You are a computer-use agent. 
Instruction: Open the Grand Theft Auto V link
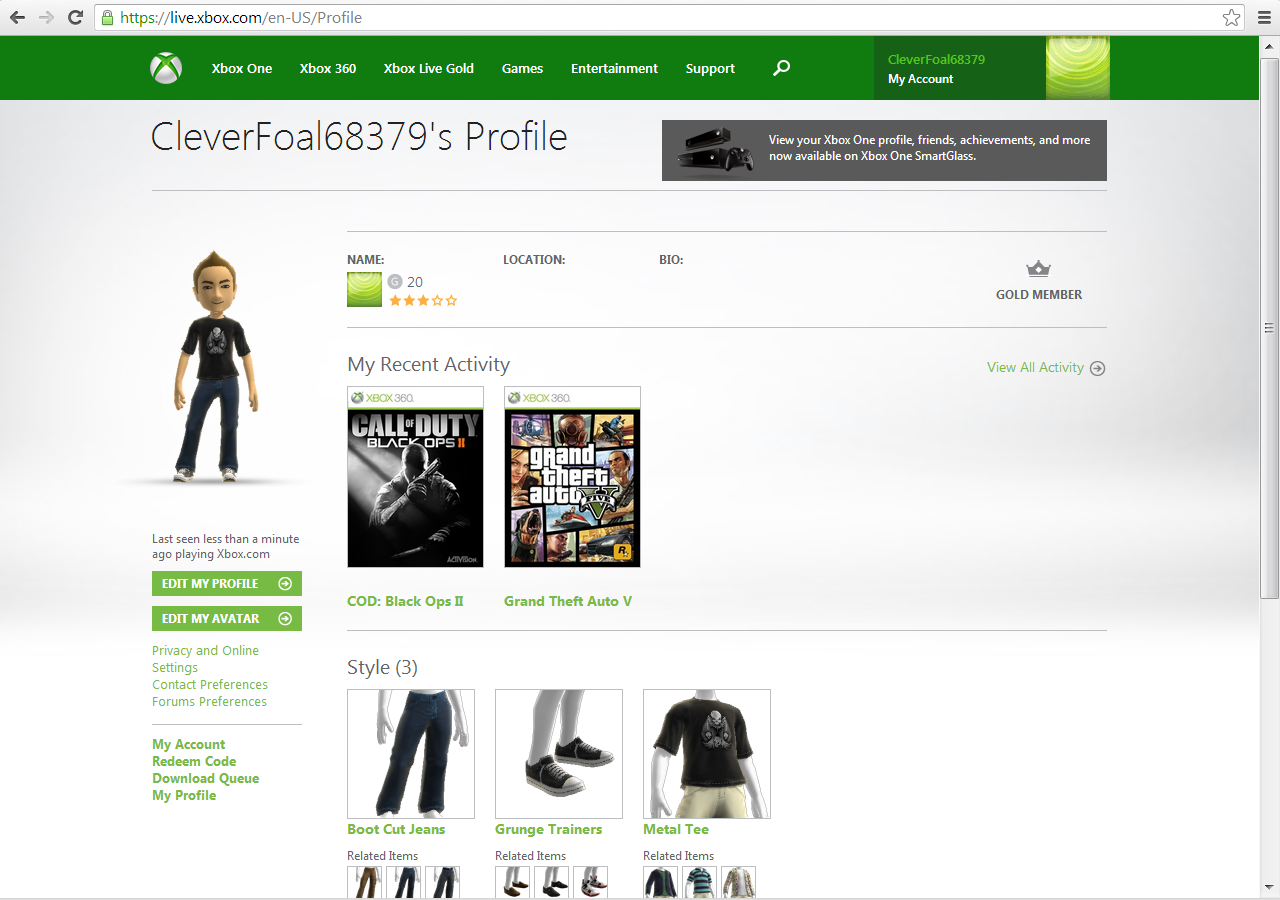[568, 601]
